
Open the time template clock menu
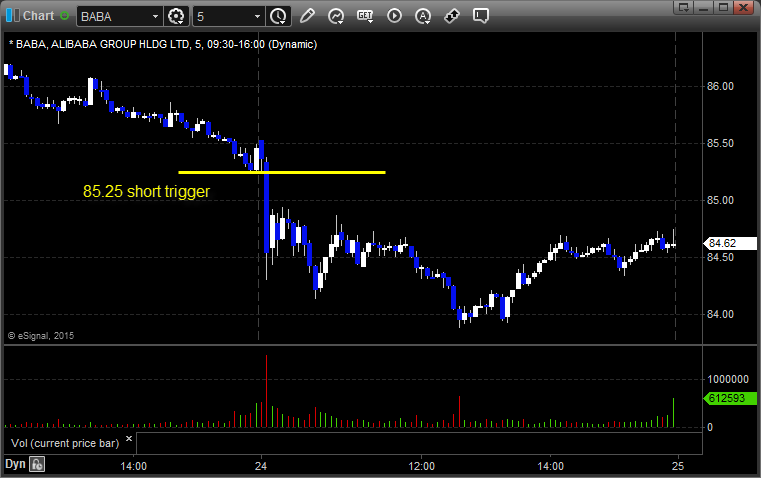point(279,16)
